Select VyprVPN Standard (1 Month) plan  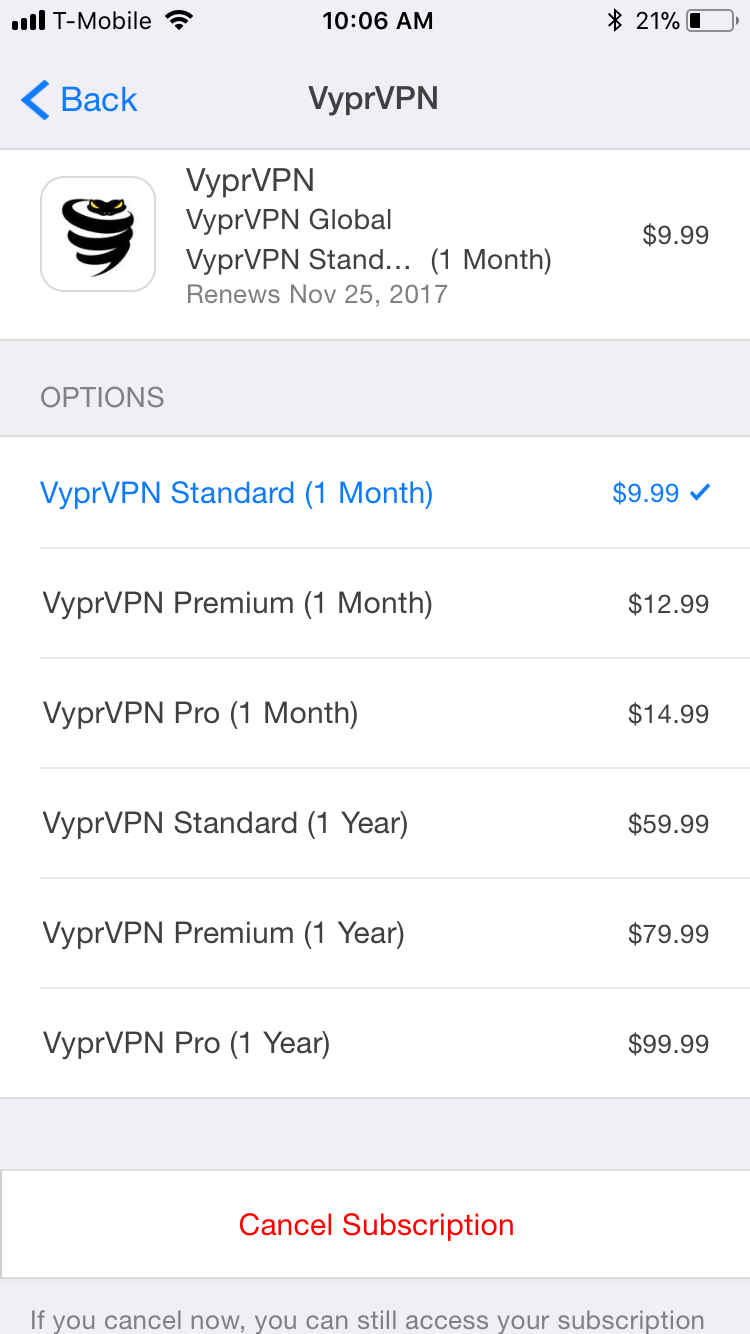(x=237, y=493)
